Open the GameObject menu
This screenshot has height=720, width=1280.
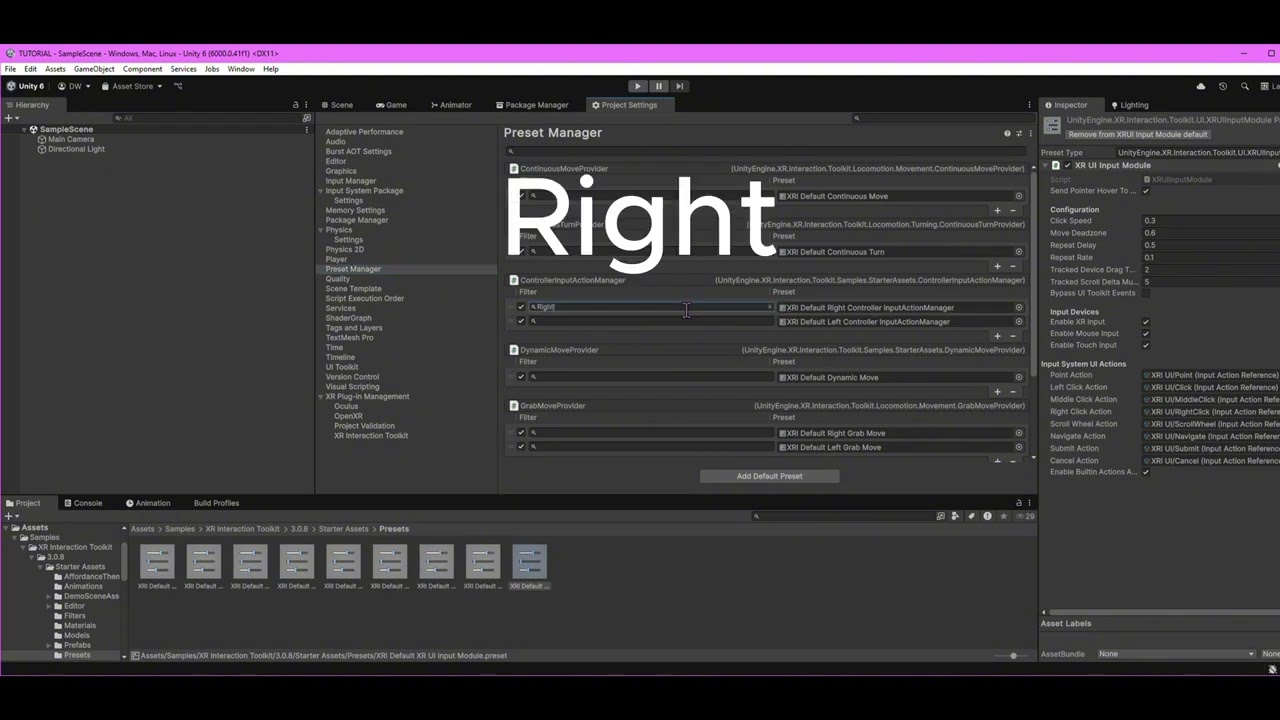pyautogui.click(x=94, y=69)
